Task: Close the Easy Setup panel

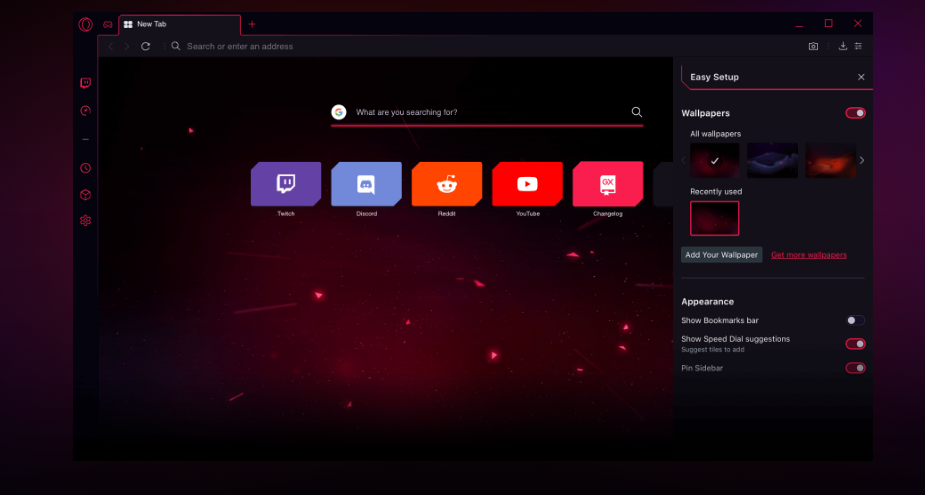Action: [x=861, y=77]
